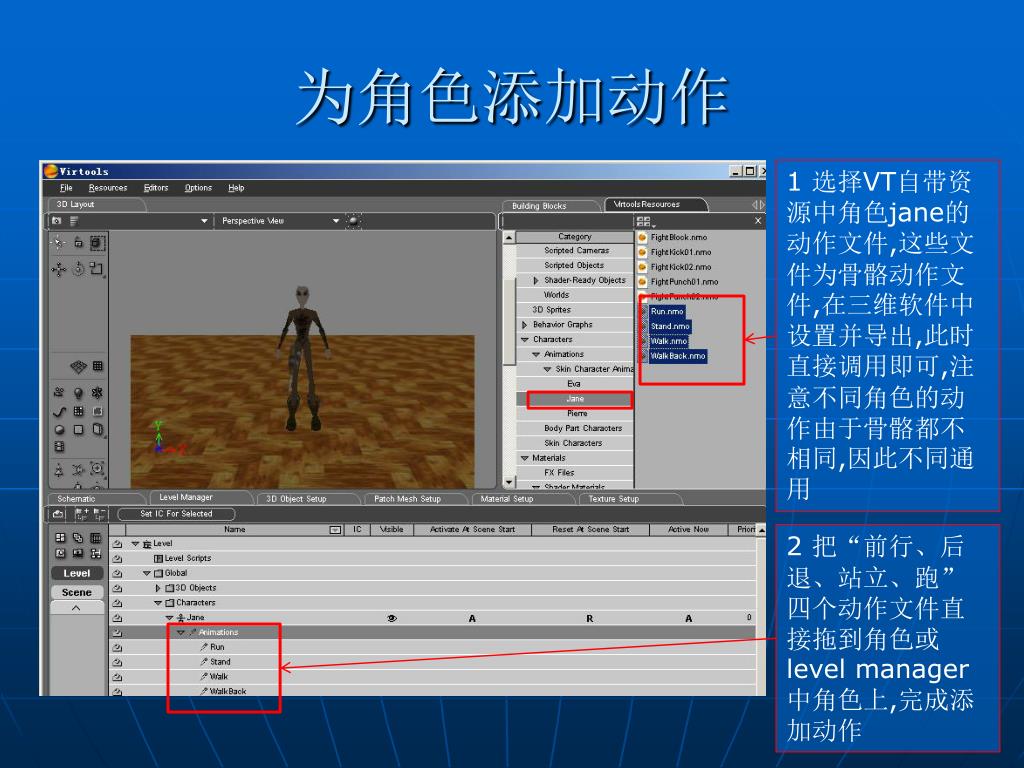The width and height of the screenshot is (1024, 768).
Task: Open the dropdown arrow left of Perspective View
Action: point(204,221)
